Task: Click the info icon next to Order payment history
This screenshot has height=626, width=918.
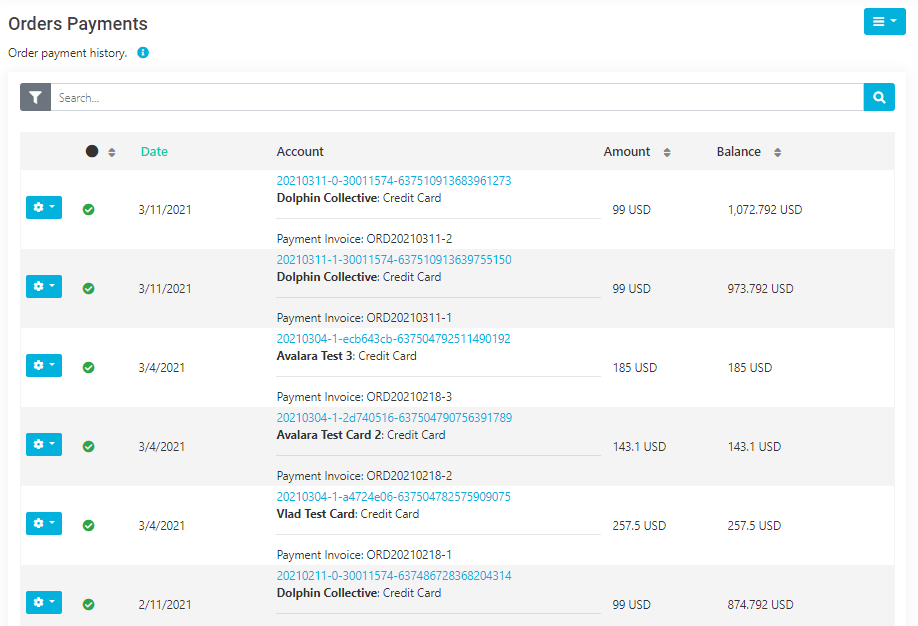Action: 142,53
